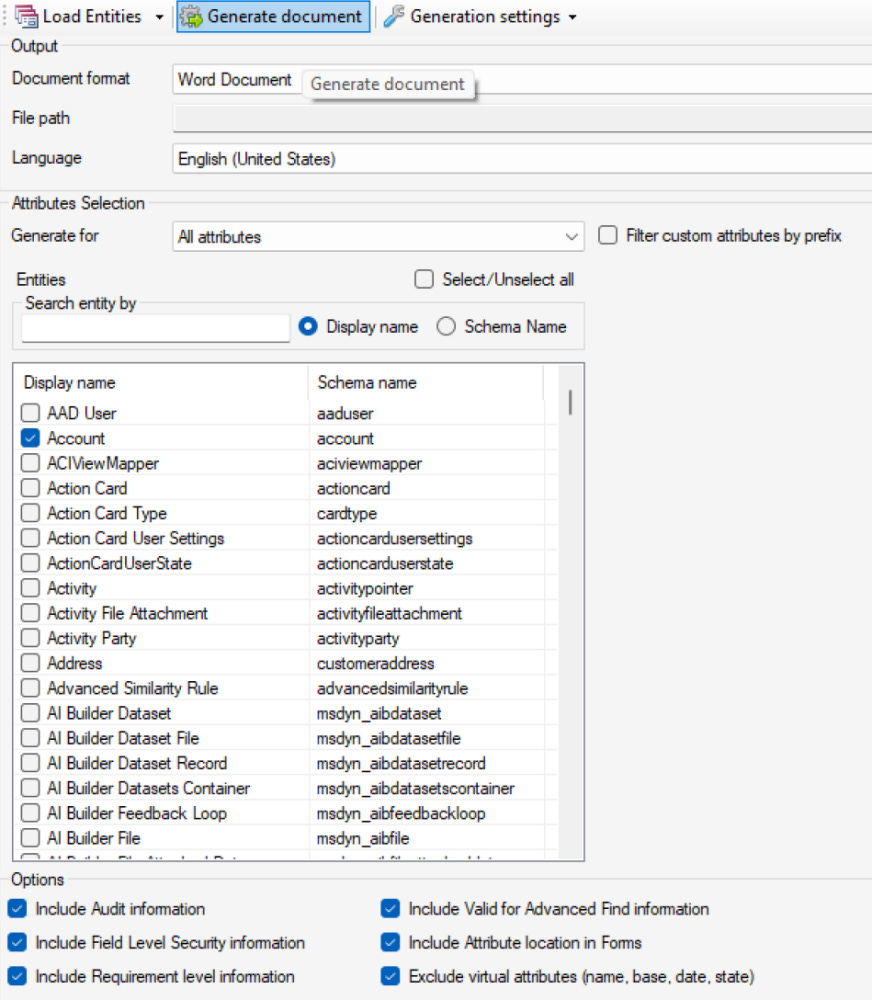Check the AAD User entity

30,413
